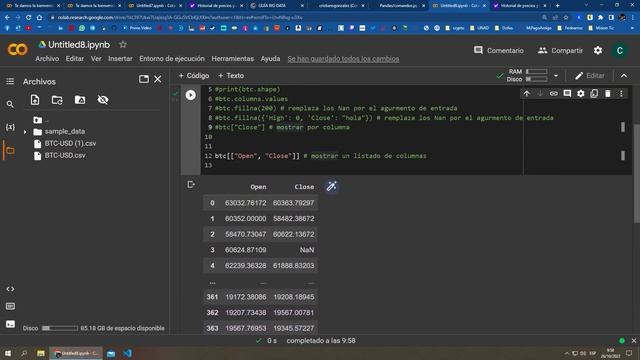
Task: Move cell down
Action: [540, 94]
